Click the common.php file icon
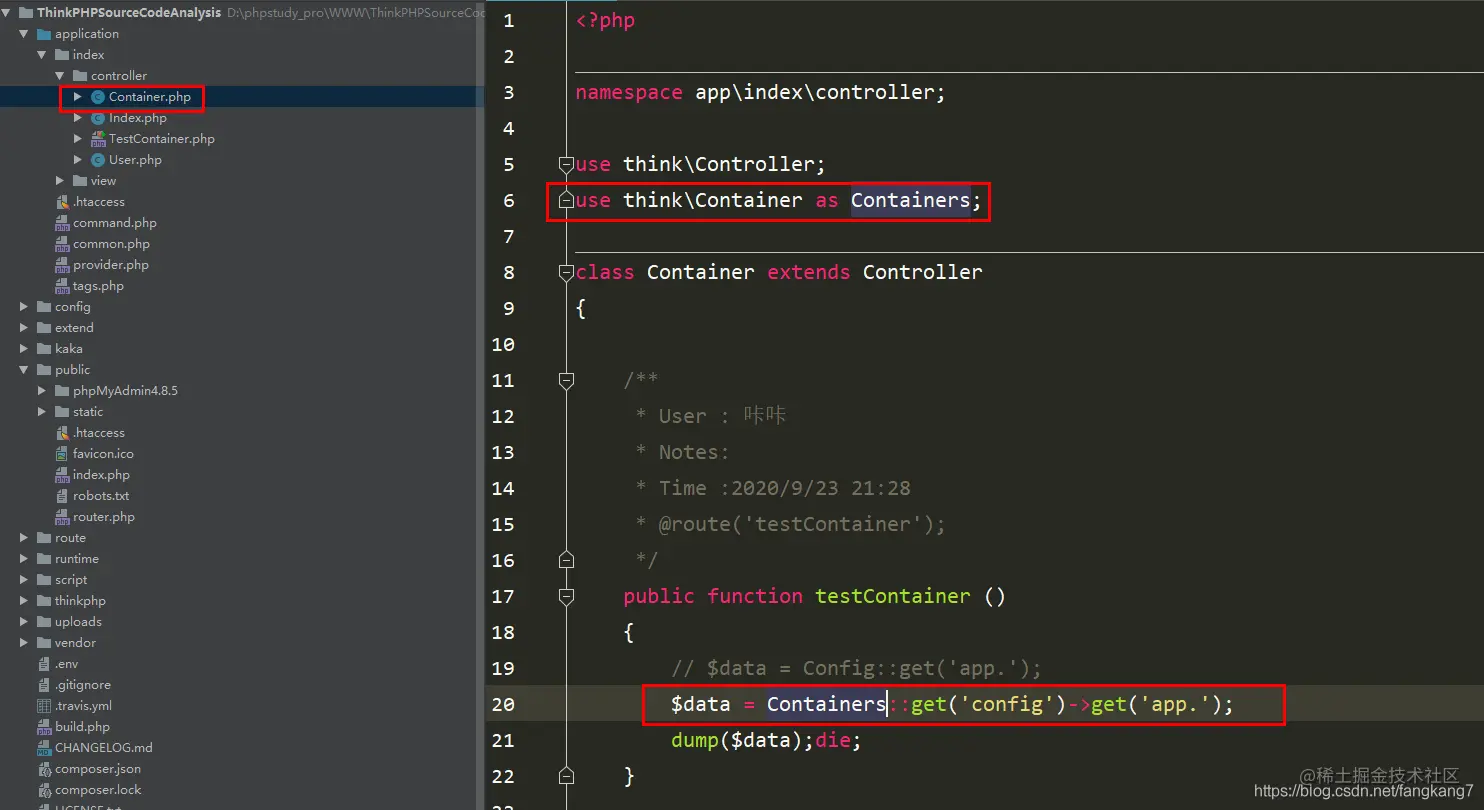The width and height of the screenshot is (1484, 810). [62, 244]
